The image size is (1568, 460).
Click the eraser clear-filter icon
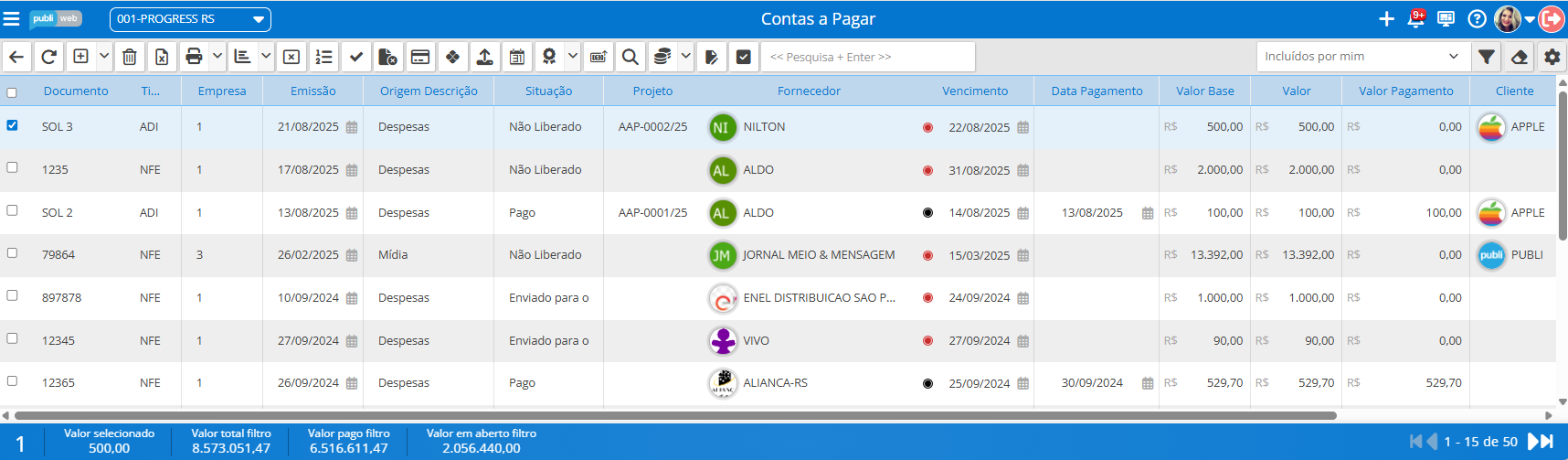pos(1520,57)
